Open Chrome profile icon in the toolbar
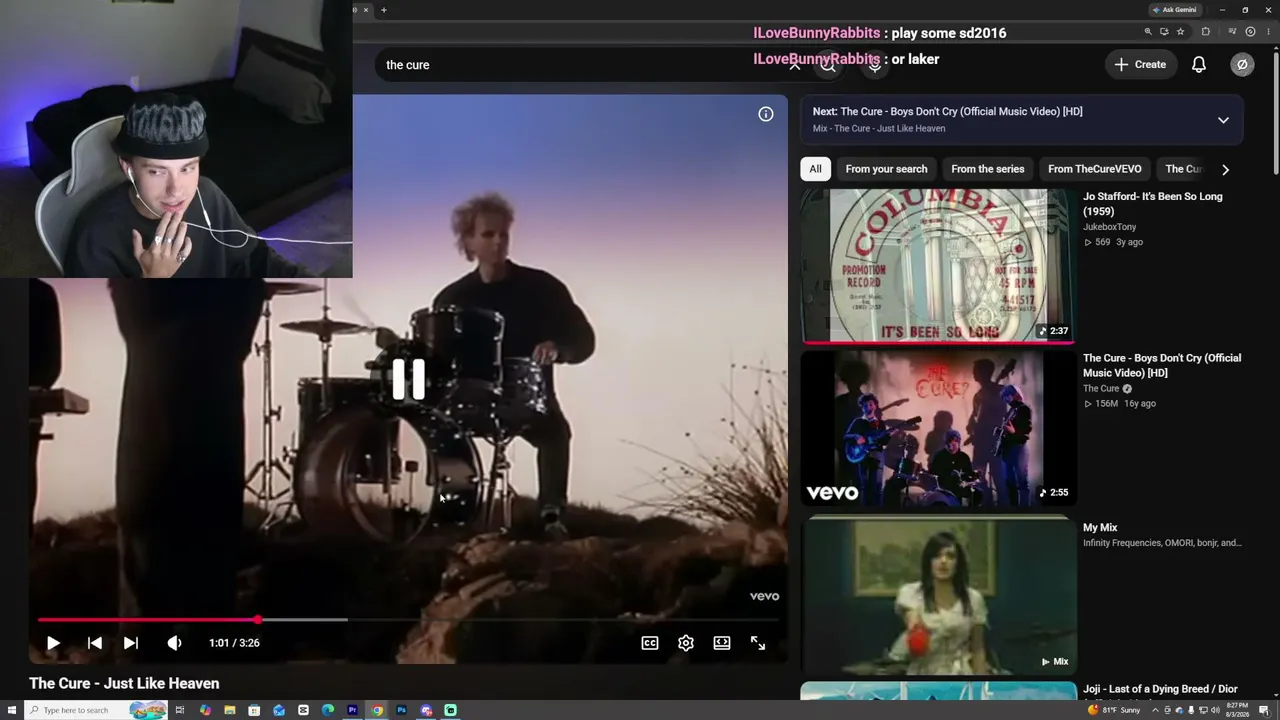 (x=1249, y=32)
